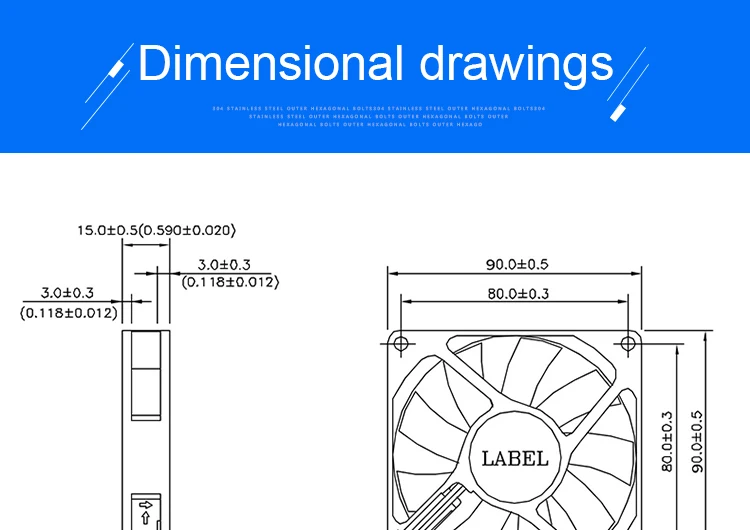Viewport: 750px width, 530px height.
Task: Select the 15.0±0.5(0.590±0.020) thickness dimension
Action: coord(156,231)
